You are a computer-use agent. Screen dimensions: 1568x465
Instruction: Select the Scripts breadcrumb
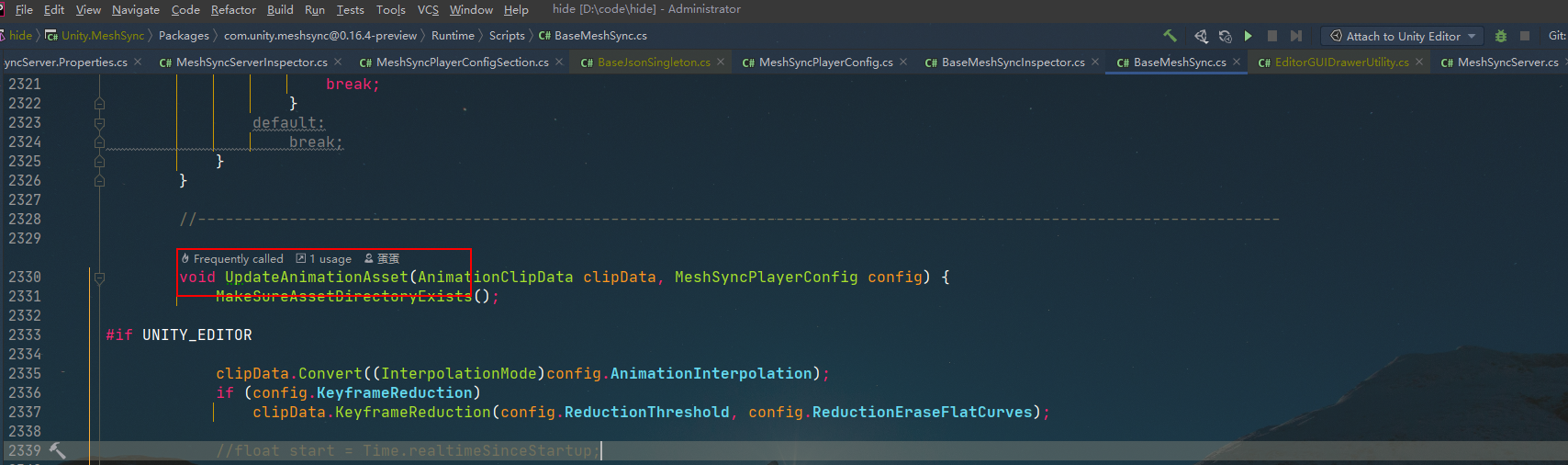tap(507, 36)
